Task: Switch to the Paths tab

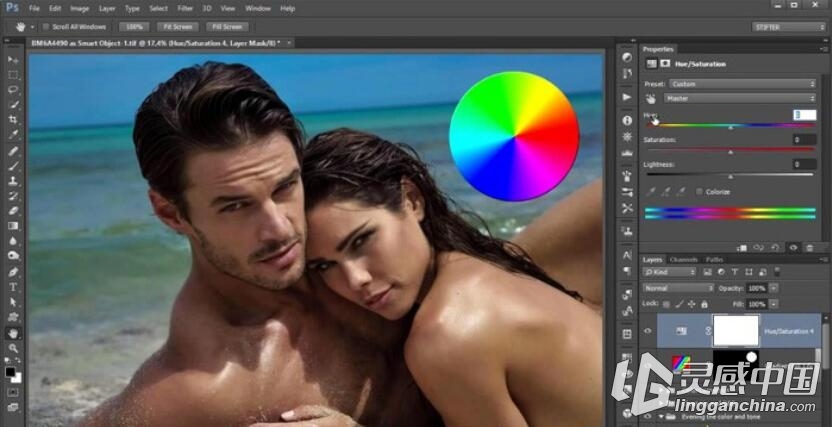Action: click(x=714, y=260)
